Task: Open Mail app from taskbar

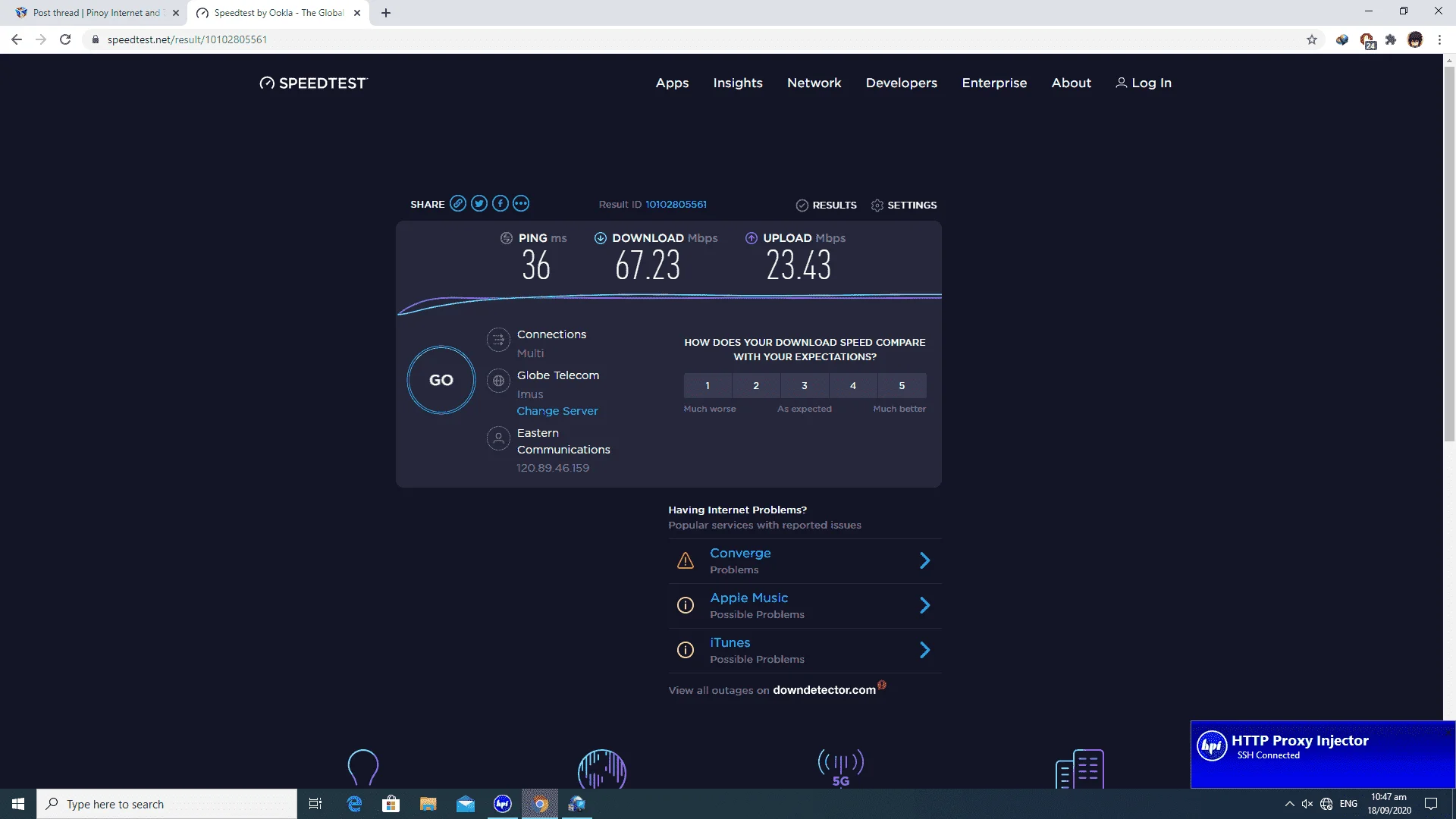Action: pyautogui.click(x=466, y=804)
